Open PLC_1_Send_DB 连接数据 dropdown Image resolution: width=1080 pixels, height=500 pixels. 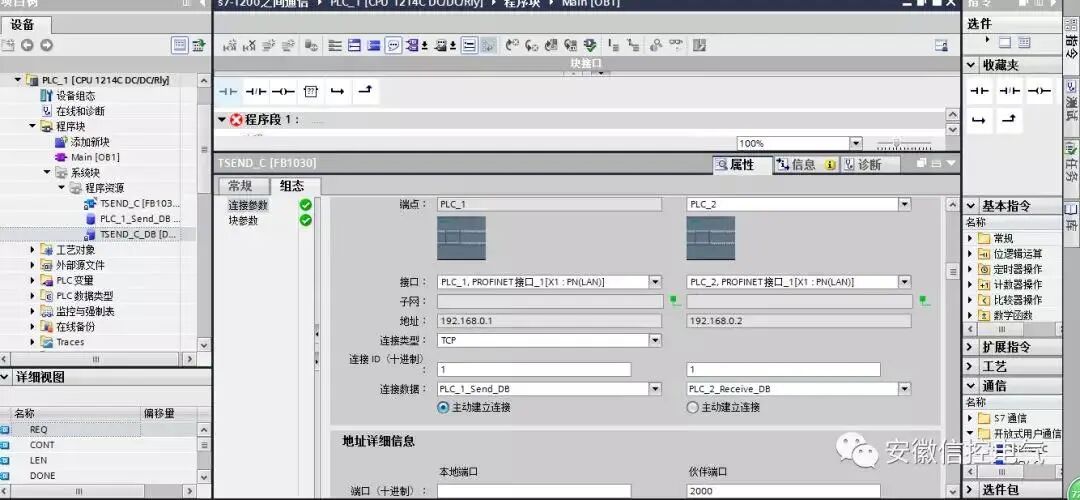(655, 389)
